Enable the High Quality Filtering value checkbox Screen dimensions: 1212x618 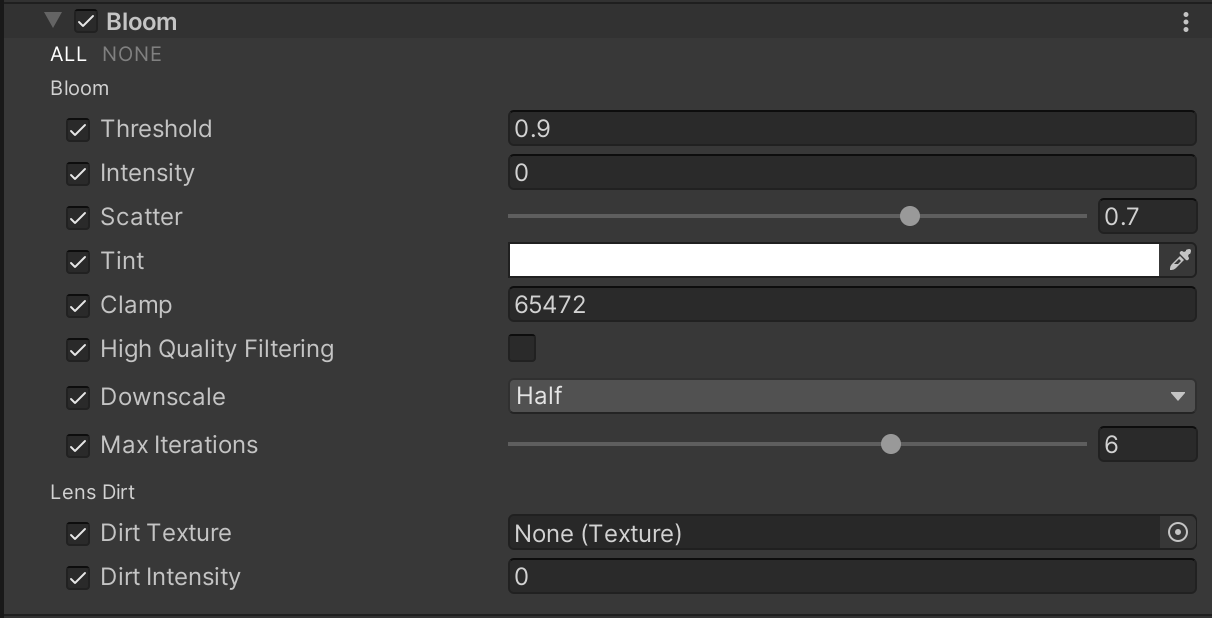click(522, 348)
